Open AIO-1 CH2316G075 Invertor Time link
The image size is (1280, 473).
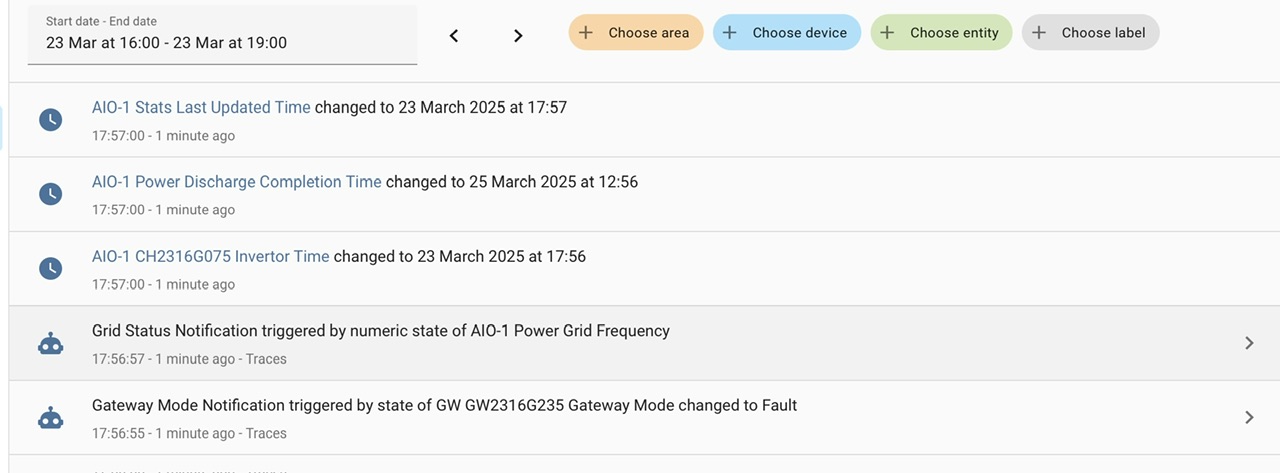coord(210,256)
